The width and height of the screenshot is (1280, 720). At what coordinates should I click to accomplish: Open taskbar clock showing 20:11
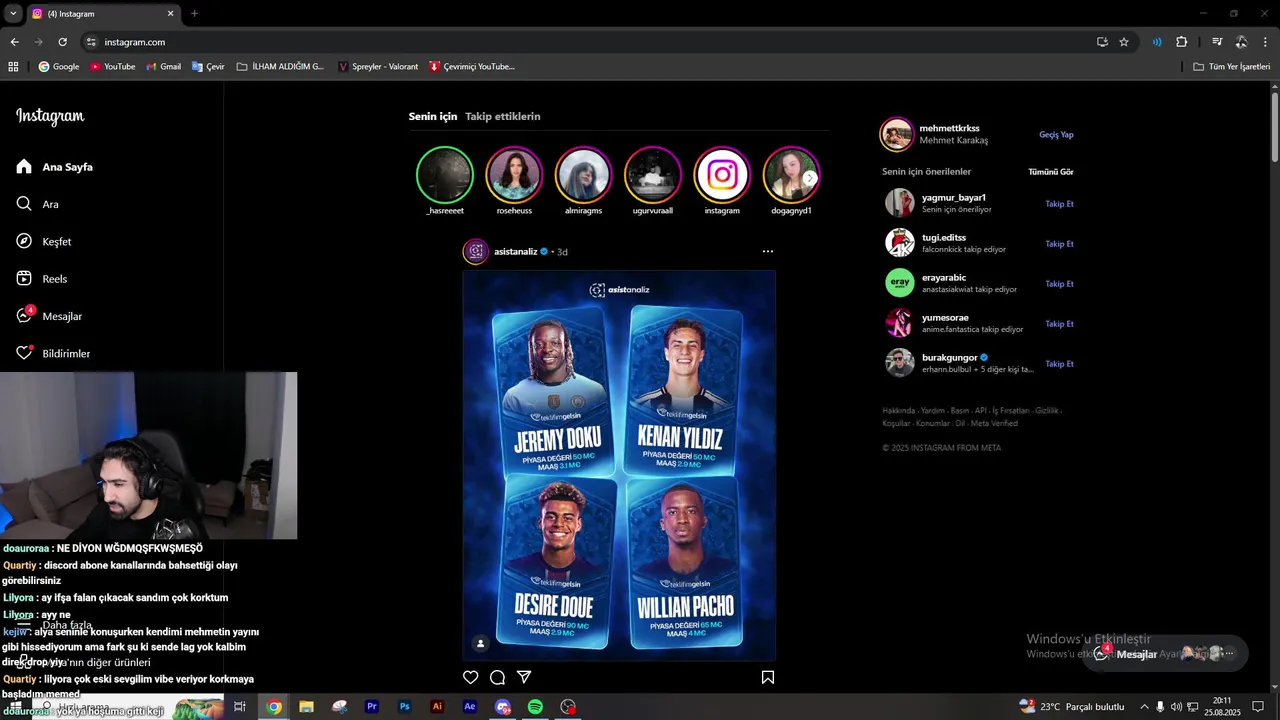(x=1222, y=706)
